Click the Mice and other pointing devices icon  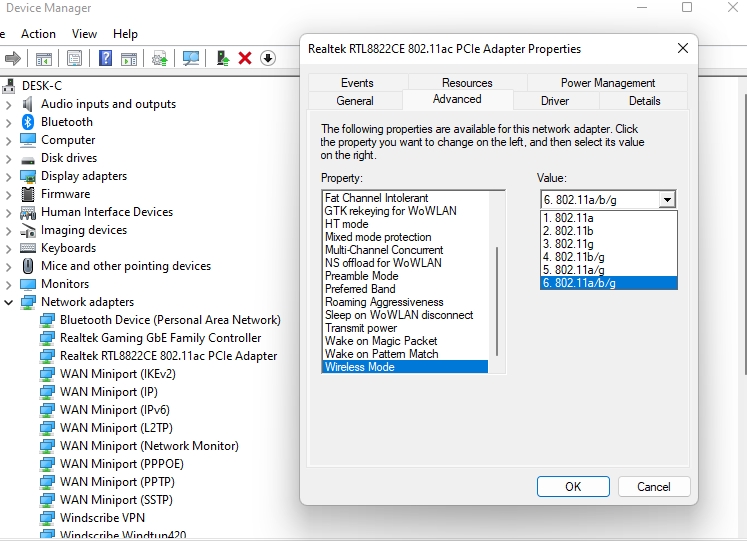(28, 266)
